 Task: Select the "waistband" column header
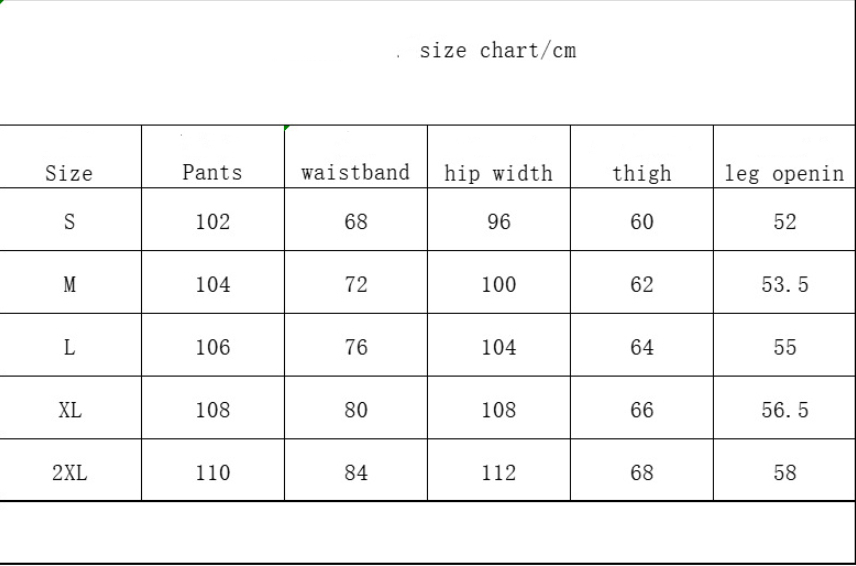coord(356,172)
